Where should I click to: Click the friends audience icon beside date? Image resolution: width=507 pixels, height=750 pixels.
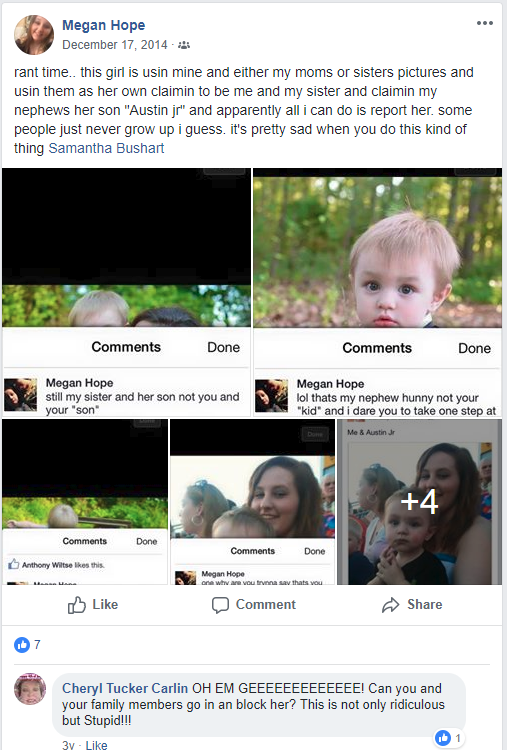coord(184,45)
